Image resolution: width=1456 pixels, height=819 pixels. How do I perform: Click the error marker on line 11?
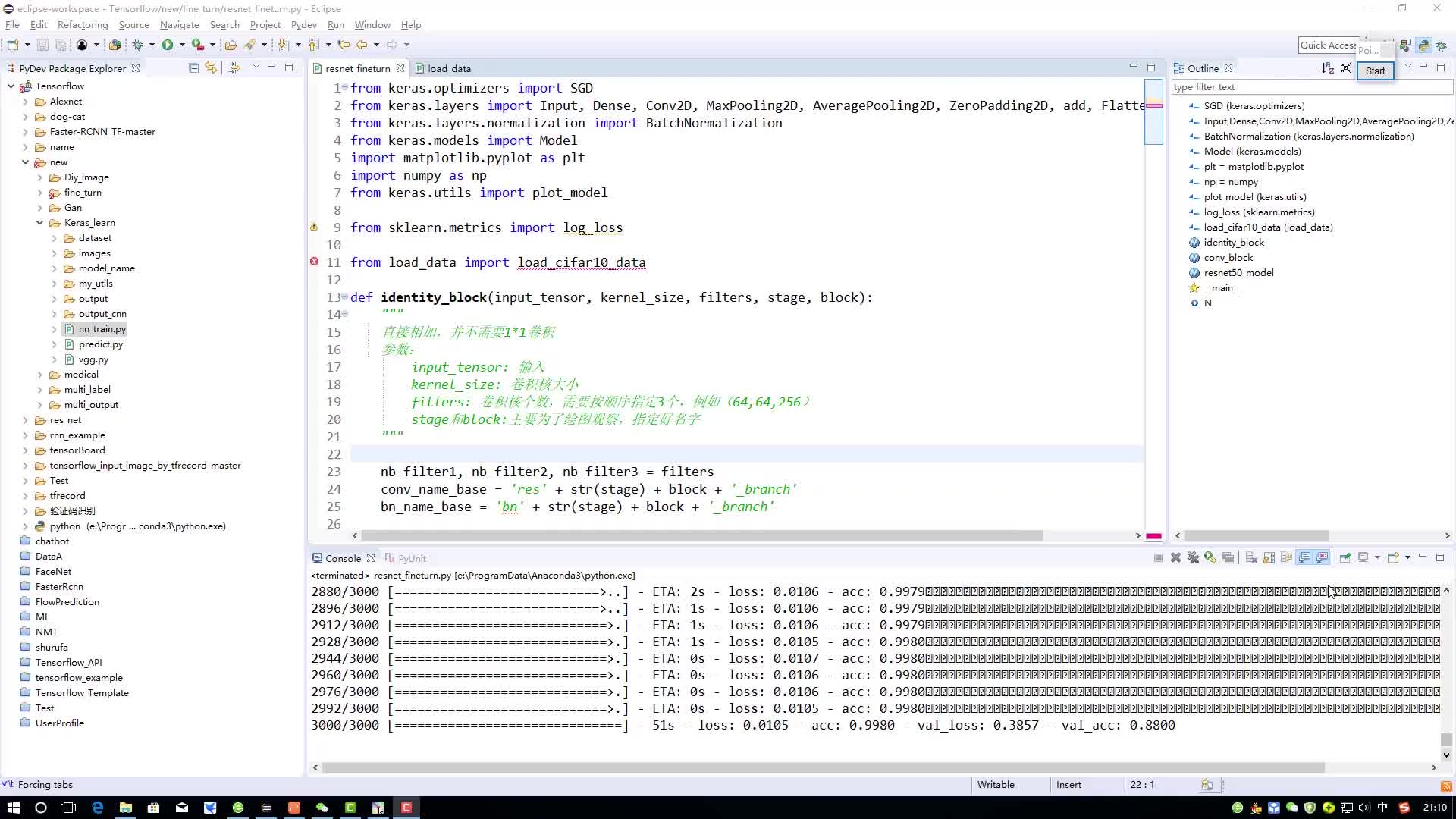click(314, 262)
